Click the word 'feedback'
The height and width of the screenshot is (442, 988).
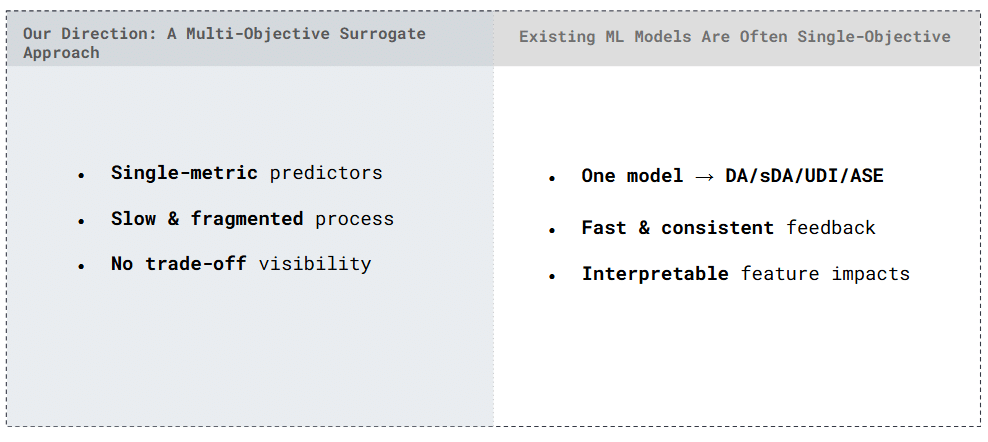(831, 227)
